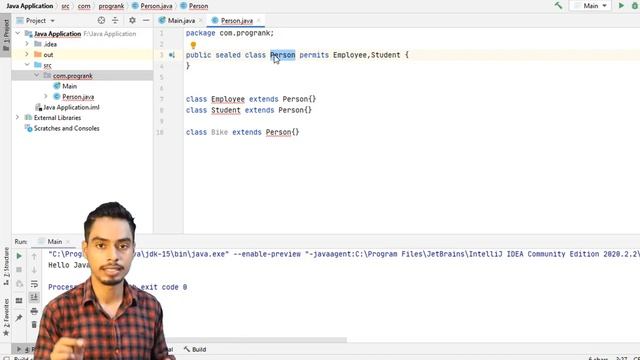Open the Structure side tool tab
The width and height of the screenshot is (640, 360).
point(6,266)
